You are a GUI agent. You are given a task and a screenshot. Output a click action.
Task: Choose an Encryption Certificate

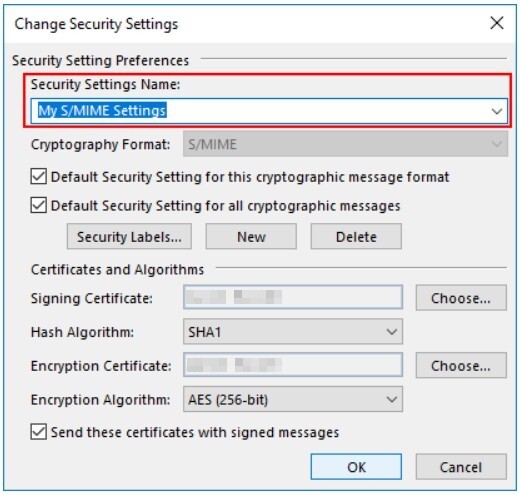[x=461, y=366]
